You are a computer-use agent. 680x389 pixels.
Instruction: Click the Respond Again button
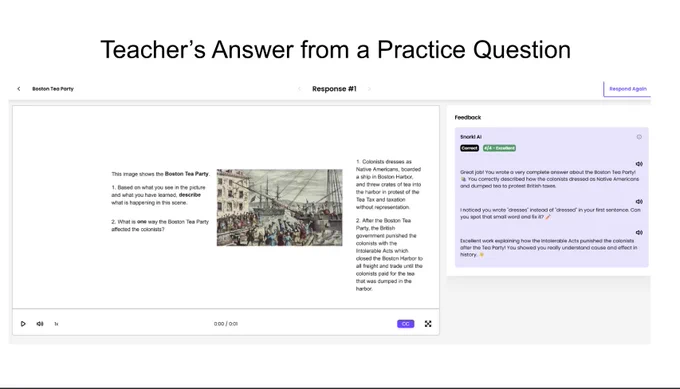pyautogui.click(x=628, y=89)
